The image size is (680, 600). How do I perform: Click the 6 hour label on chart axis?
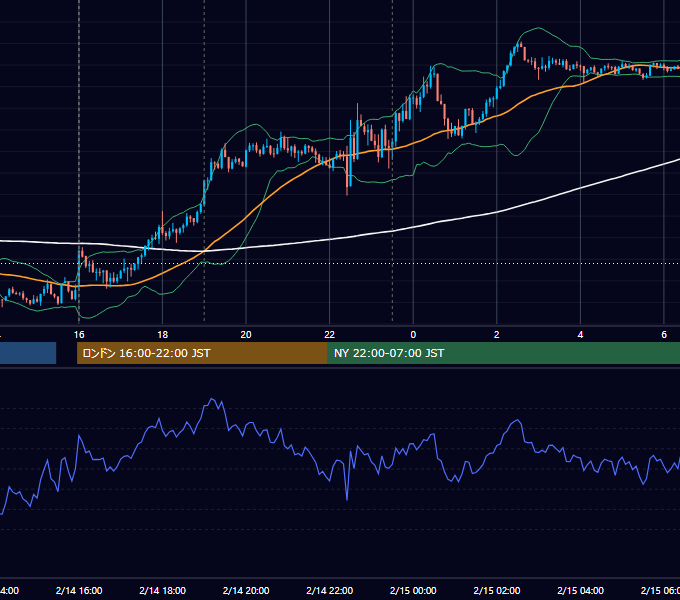pos(664,335)
